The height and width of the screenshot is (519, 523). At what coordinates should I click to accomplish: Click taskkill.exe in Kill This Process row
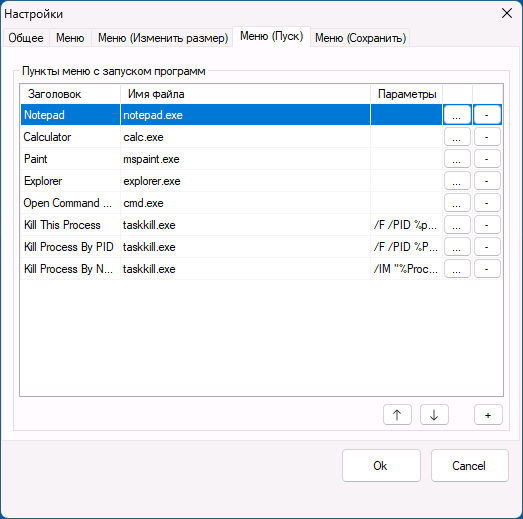pos(245,225)
